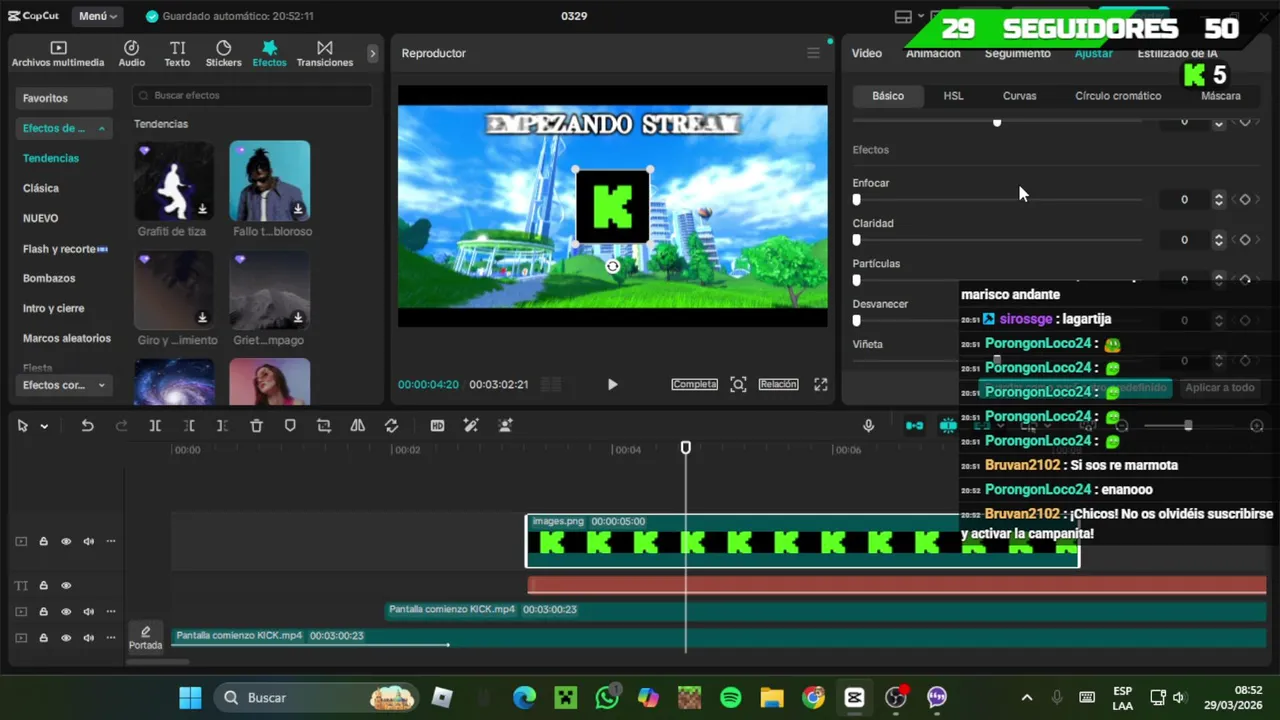This screenshot has height=720, width=1280.
Task: Select the crop tool in timeline toolbar
Action: click(x=324, y=425)
